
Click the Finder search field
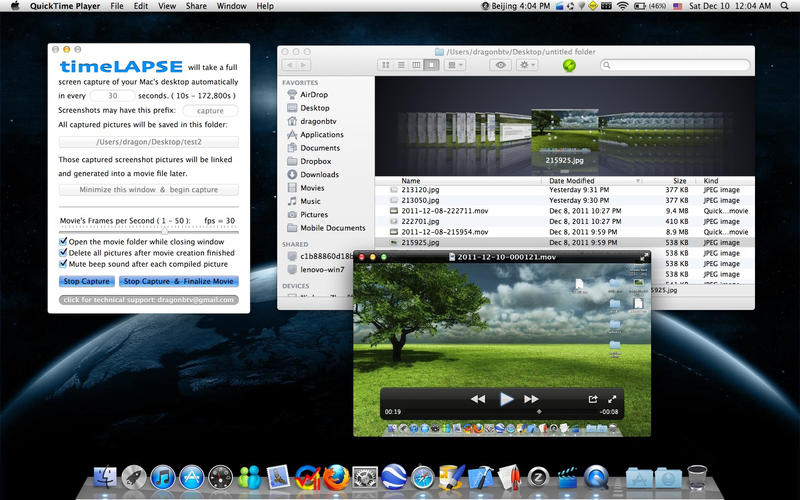pyautogui.click(x=675, y=65)
